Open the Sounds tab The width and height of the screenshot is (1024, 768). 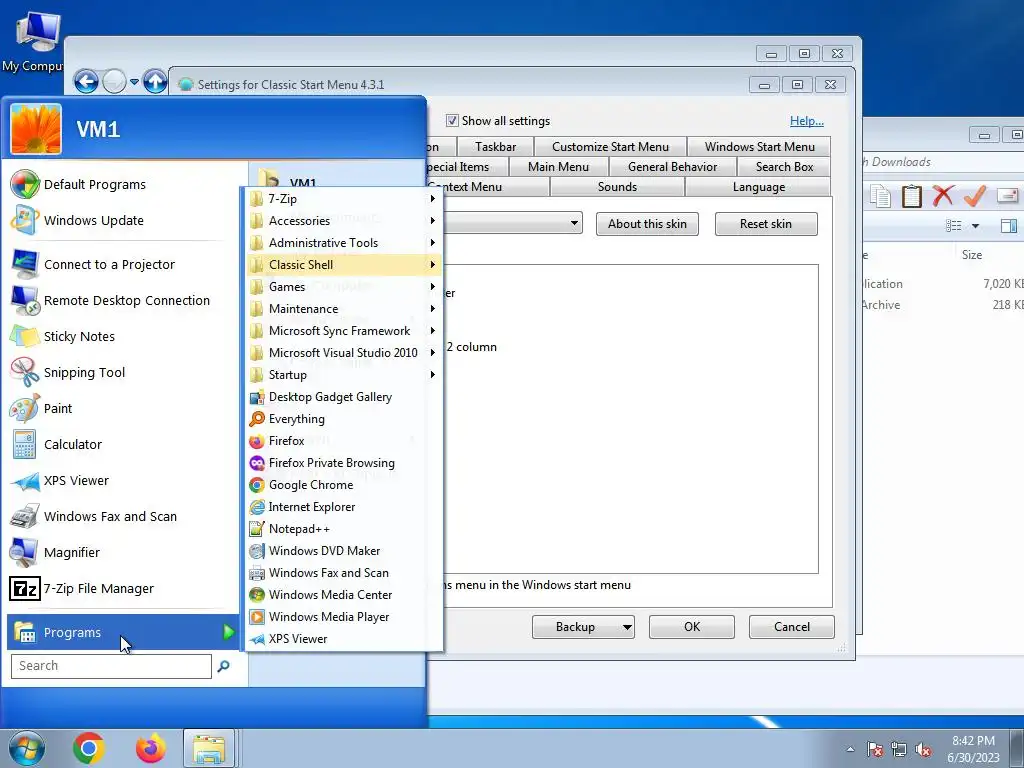(x=617, y=187)
